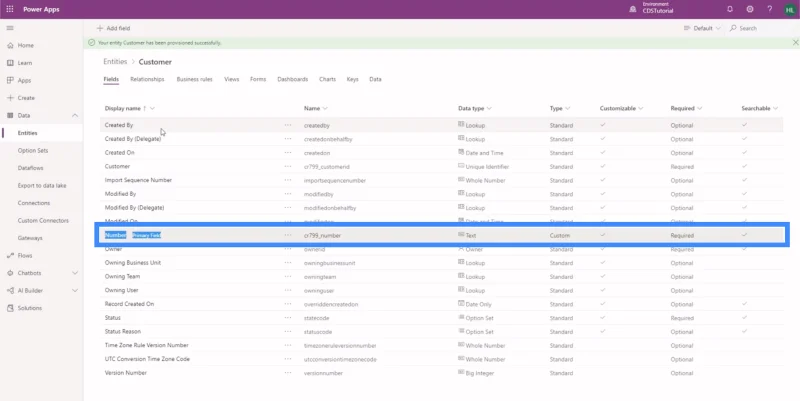Click the Unique Identifier data type cell
The height and width of the screenshot is (401, 800).
pyautogui.click(x=483, y=166)
